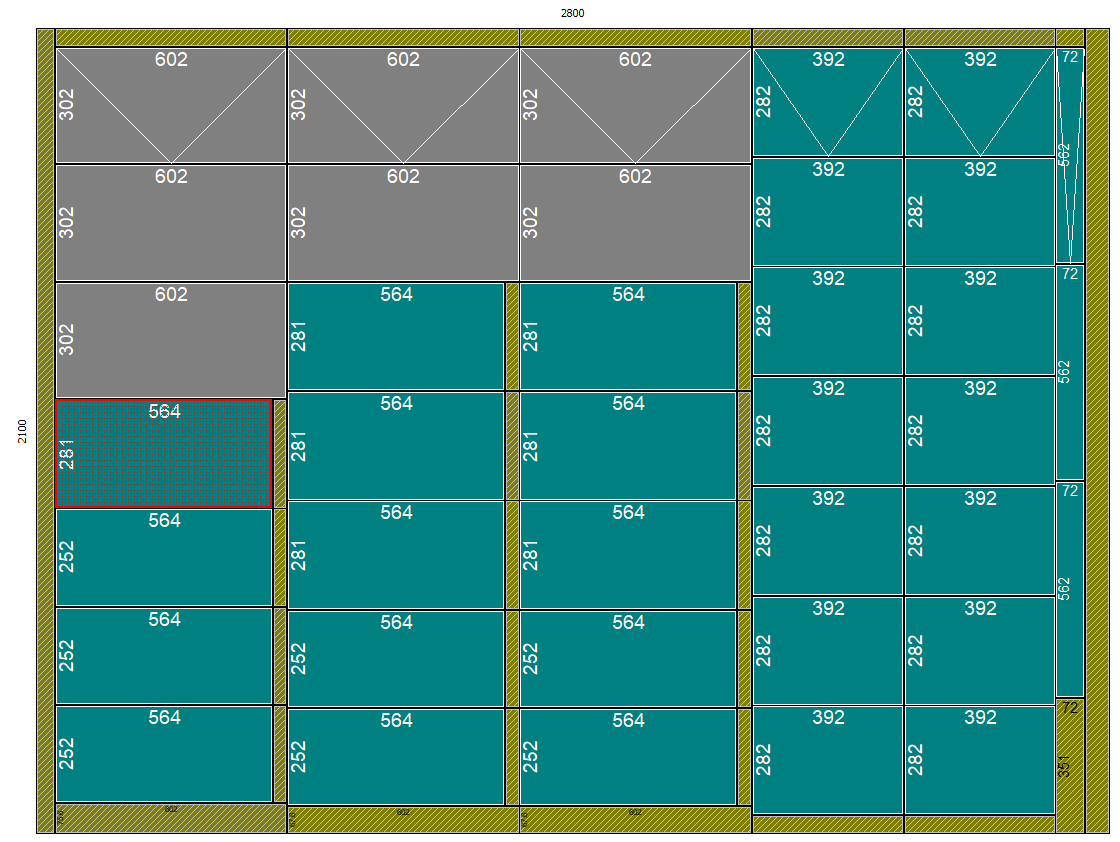The width and height of the screenshot is (1120, 842).
Task: Select 72×562 panel directly above the 72×351 offcut
Action: pyautogui.click(x=1069, y=590)
